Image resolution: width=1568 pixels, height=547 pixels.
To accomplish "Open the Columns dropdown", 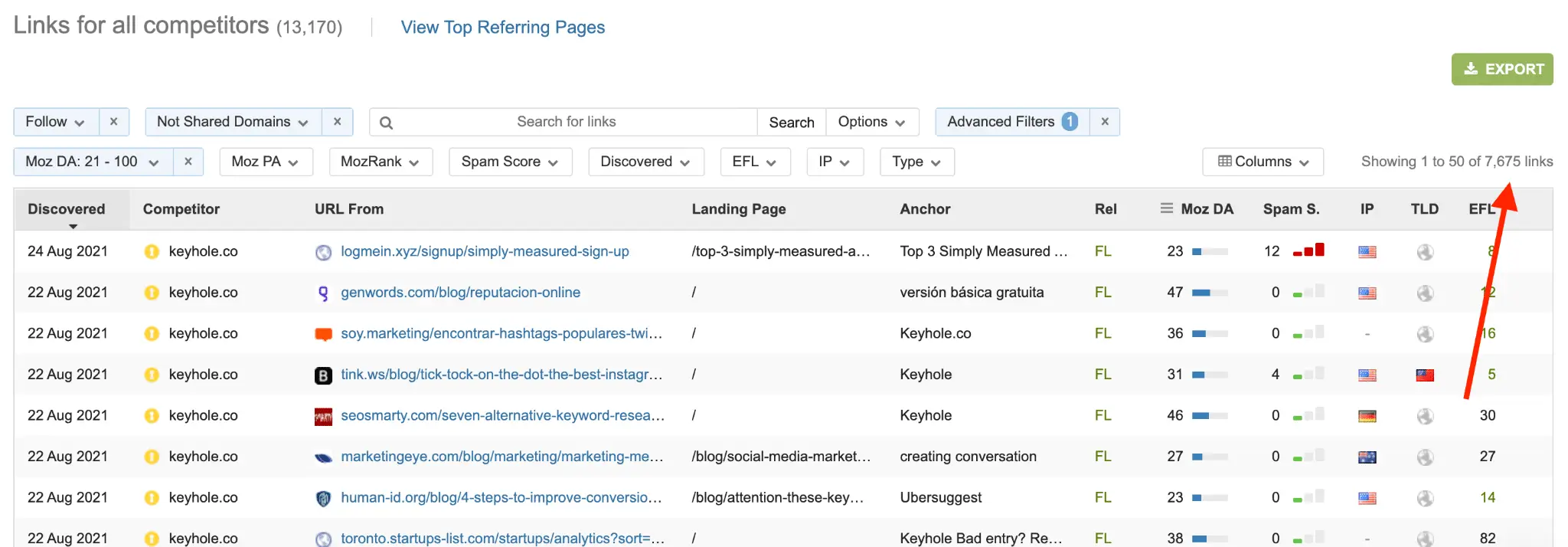I will [x=1263, y=162].
